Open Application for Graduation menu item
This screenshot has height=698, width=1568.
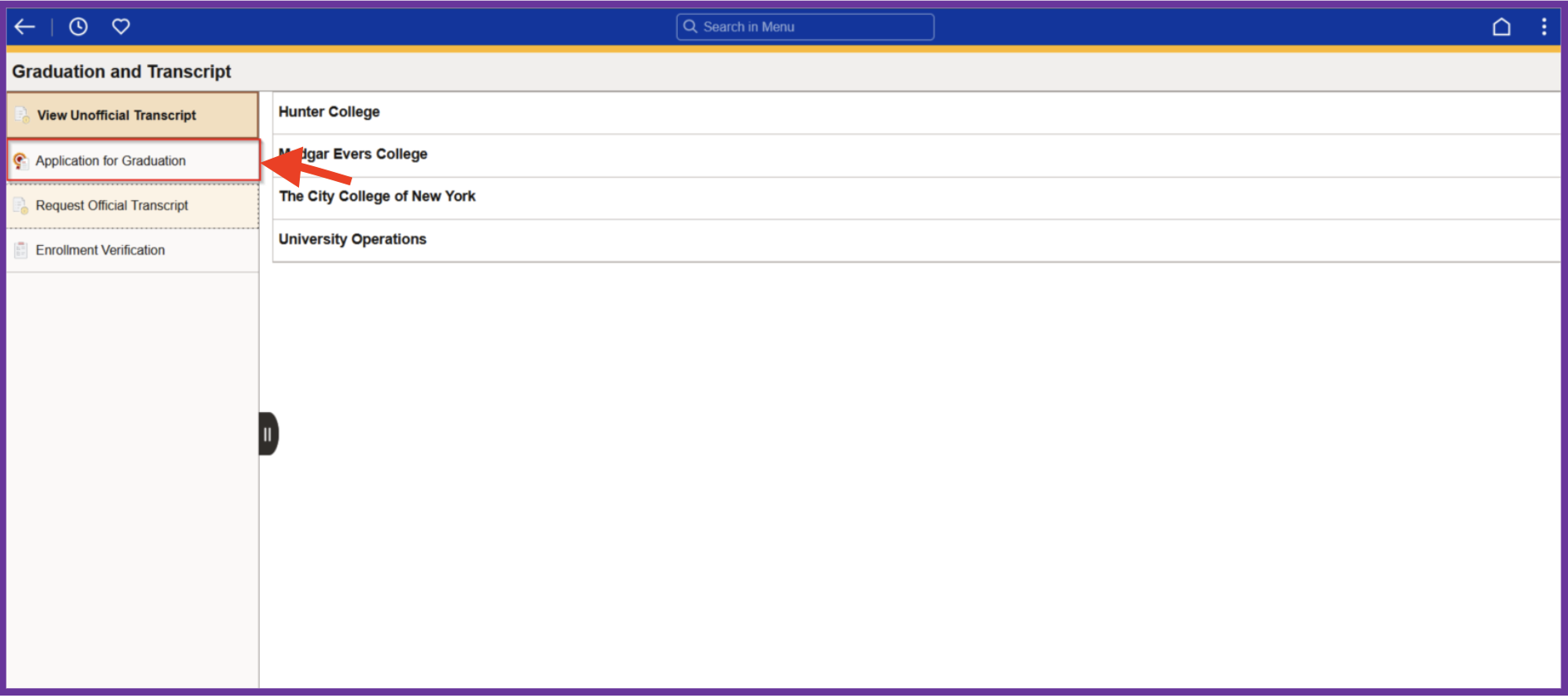click(x=110, y=161)
